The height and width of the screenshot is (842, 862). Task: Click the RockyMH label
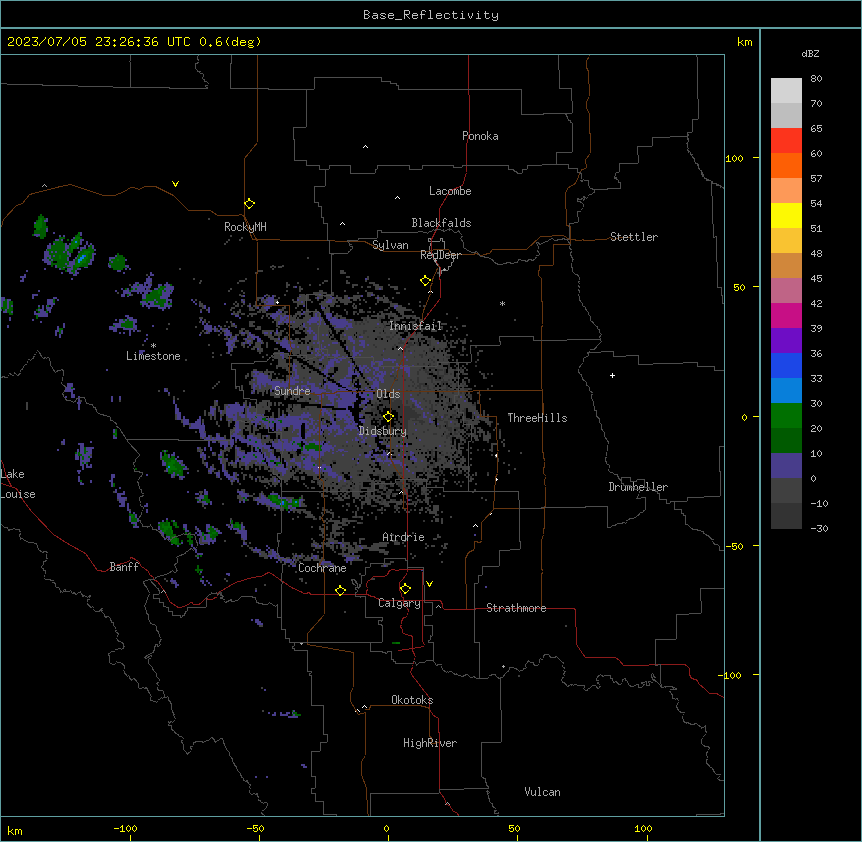(x=245, y=227)
